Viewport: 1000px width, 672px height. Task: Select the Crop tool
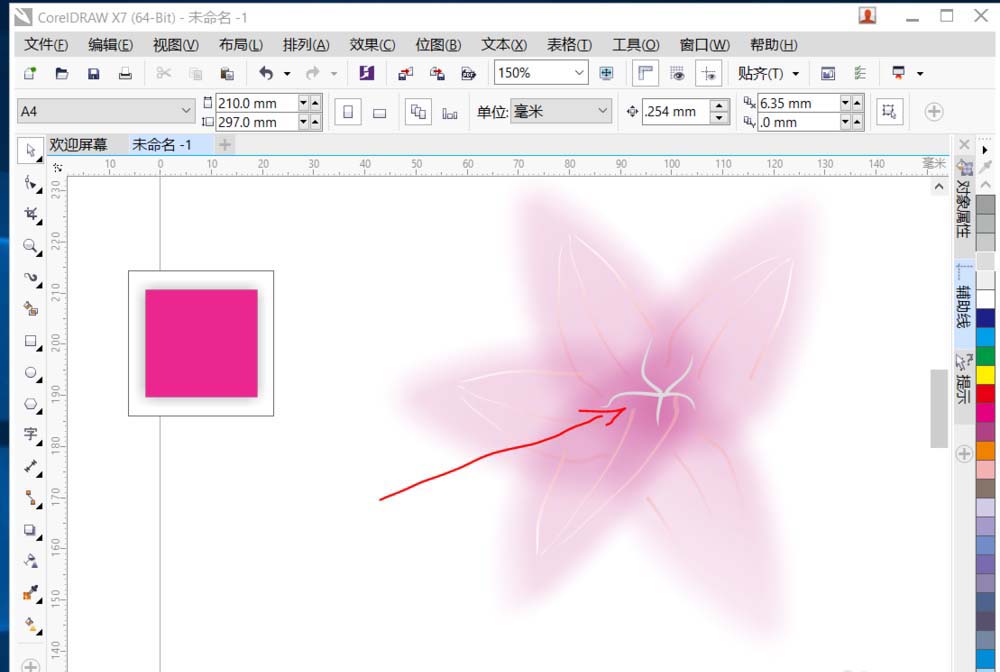pos(31,214)
